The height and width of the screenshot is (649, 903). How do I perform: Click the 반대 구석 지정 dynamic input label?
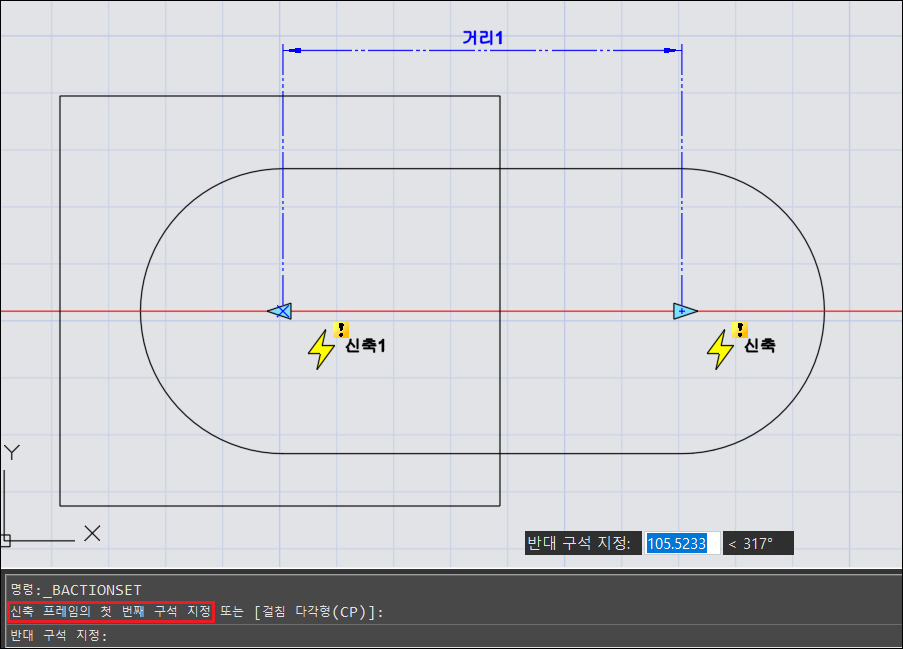pyautogui.click(x=581, y=543)
